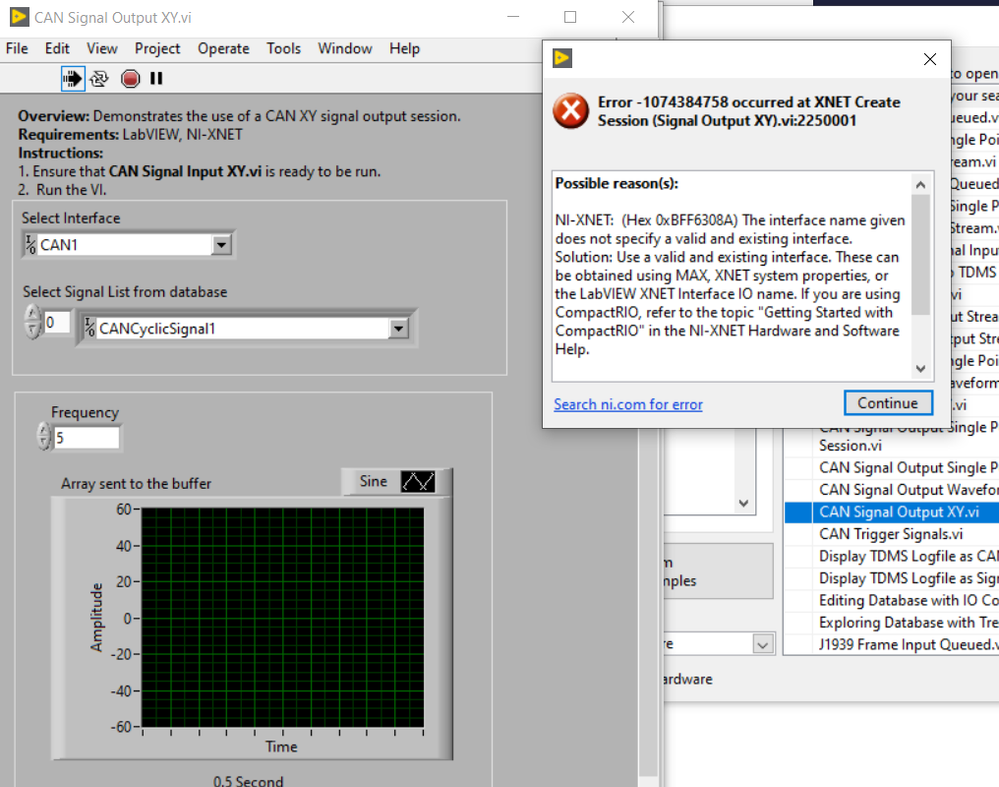Click the LabVIEW icon in the error dialog
Image resolution: width=999 pixels, height=787 pixels.
[x=562, y=58]
